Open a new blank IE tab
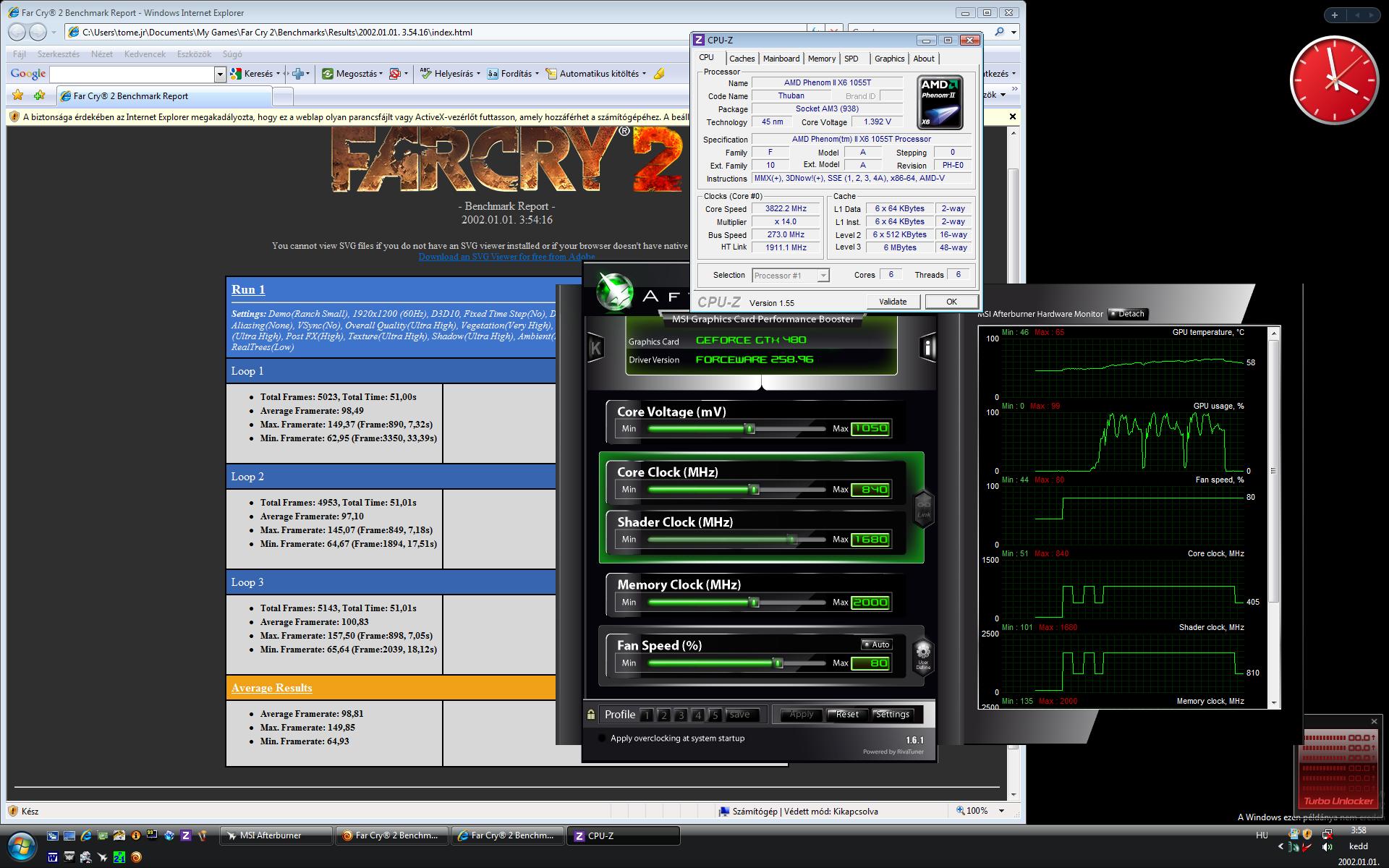1389x868 pixels. pyautogui.click(x=284, y=96)
